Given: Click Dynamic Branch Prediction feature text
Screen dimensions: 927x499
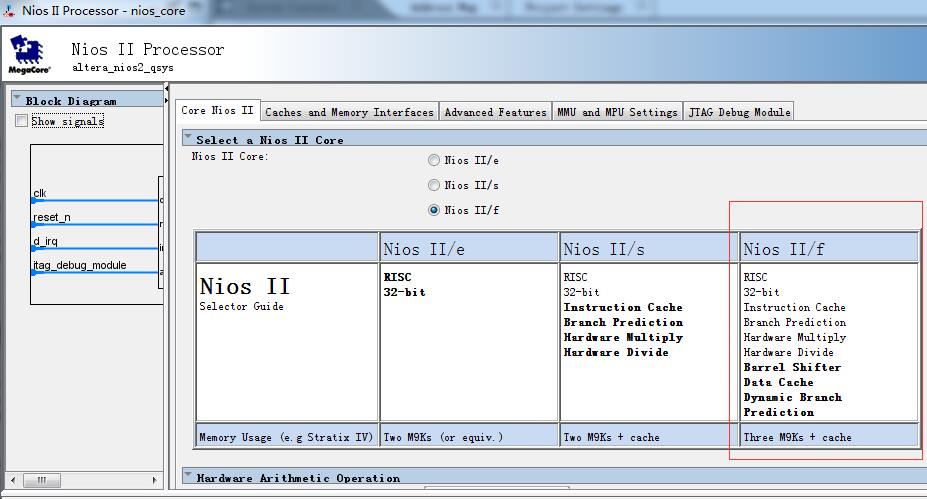Looking at the screenshot, I should coord(793,404).
